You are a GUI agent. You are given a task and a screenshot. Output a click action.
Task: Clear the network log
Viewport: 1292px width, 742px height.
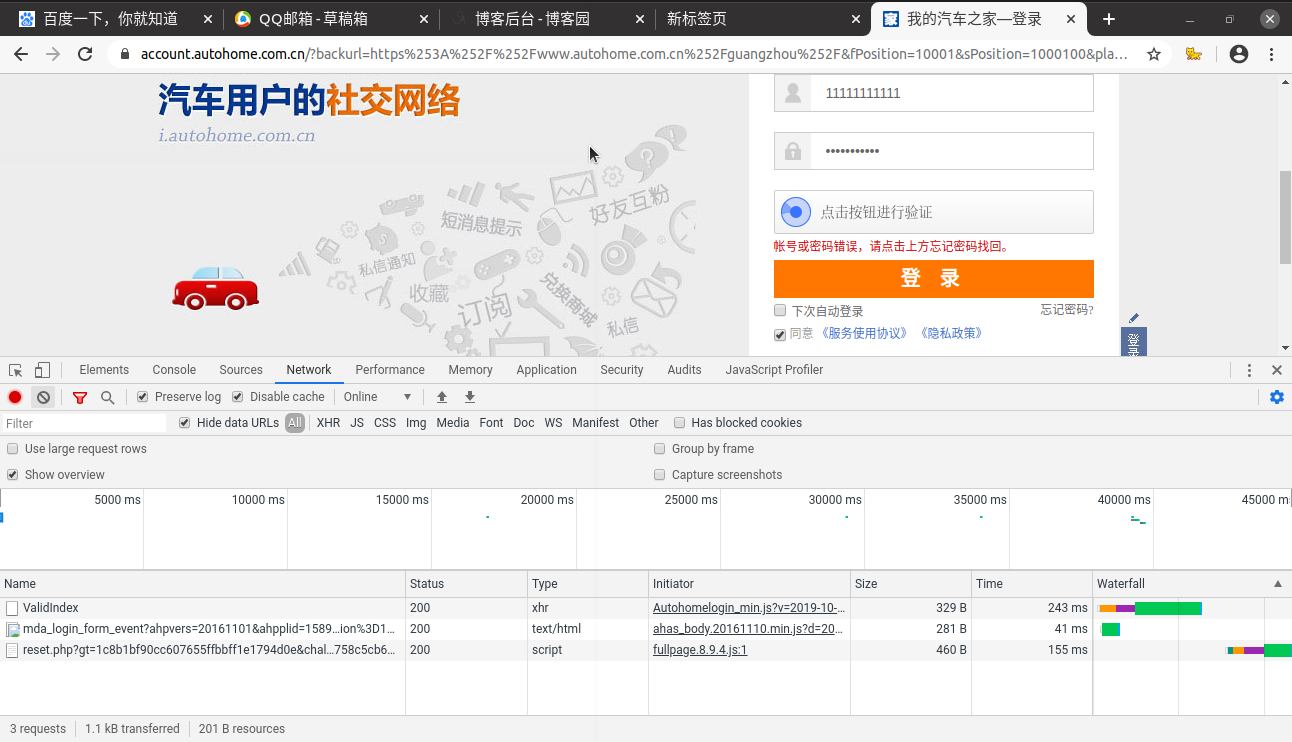[43, 397]
